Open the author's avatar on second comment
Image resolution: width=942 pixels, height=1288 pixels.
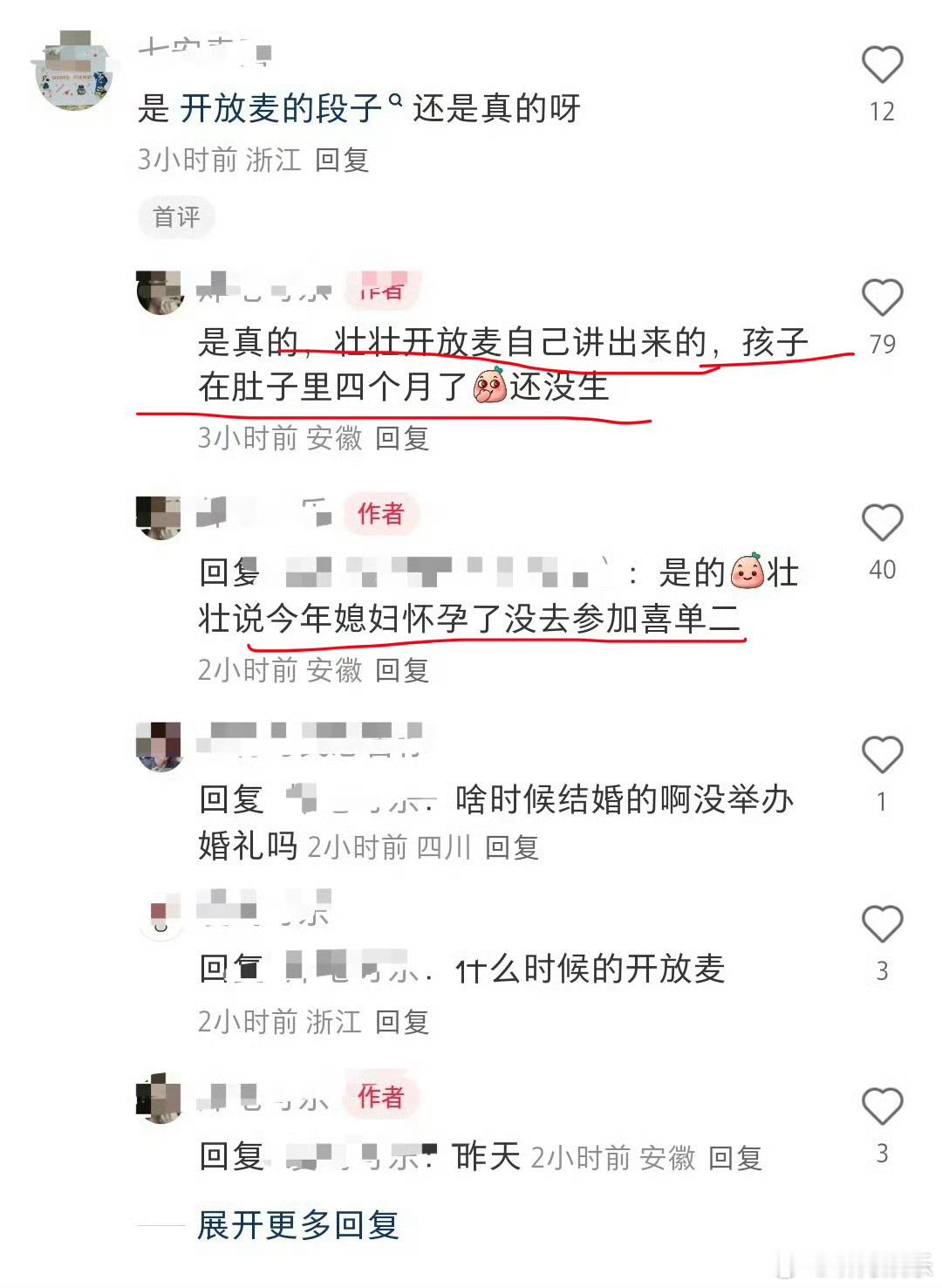(160, 292)
